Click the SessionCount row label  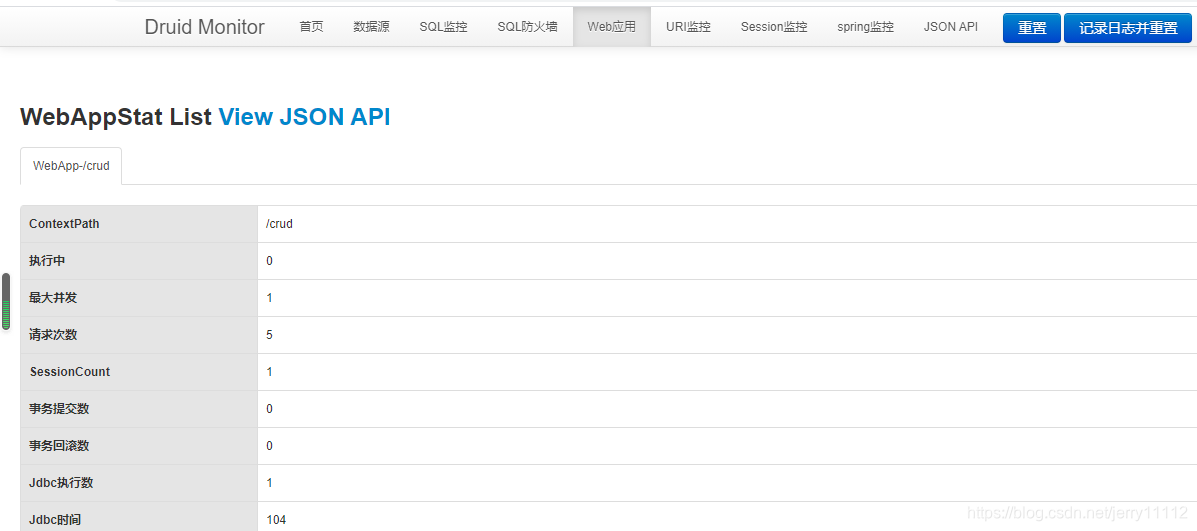pos(69,372)
